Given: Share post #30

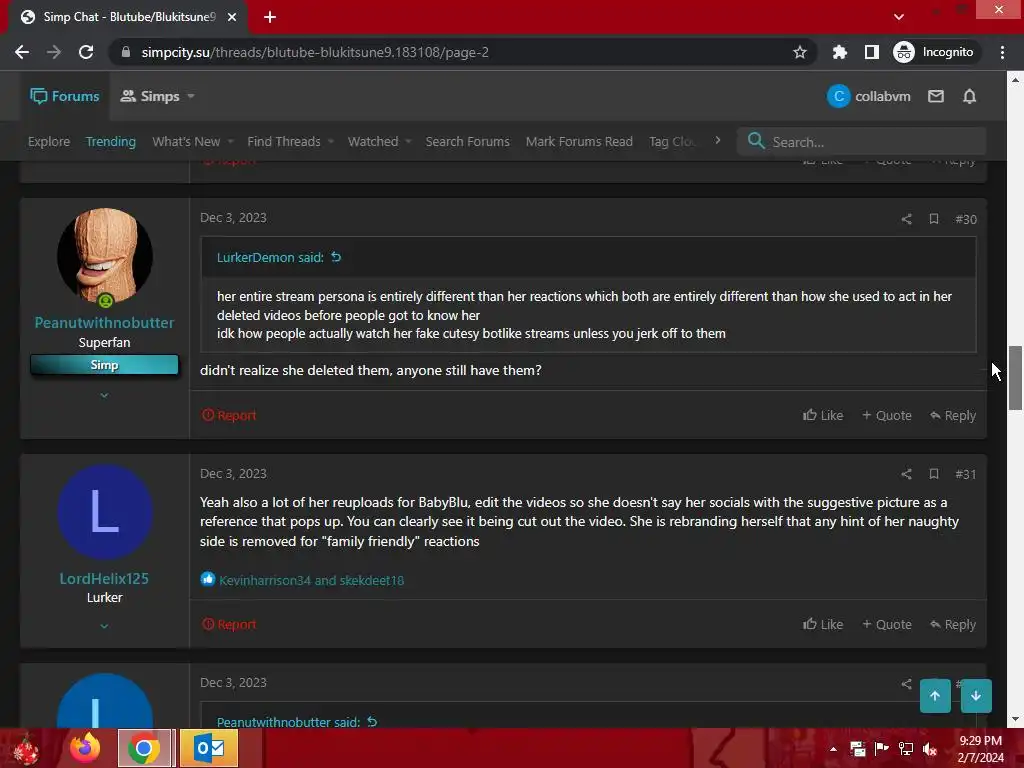Looking at the screenshot, I should [x=906, y=219].
